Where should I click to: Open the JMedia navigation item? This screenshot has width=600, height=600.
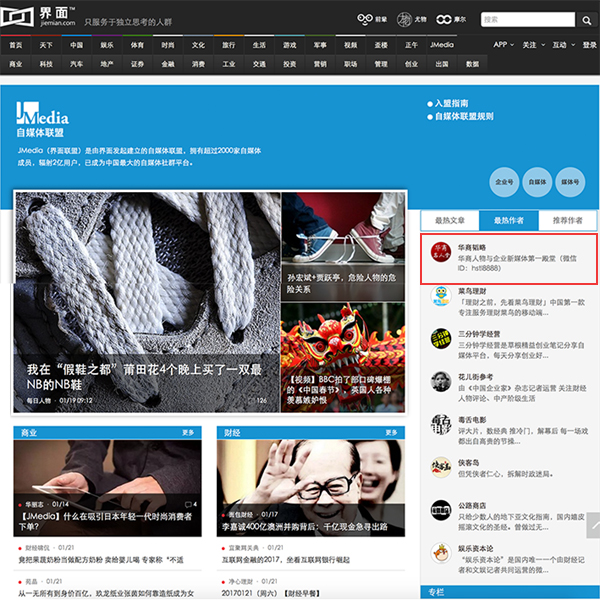coord(442,45)
